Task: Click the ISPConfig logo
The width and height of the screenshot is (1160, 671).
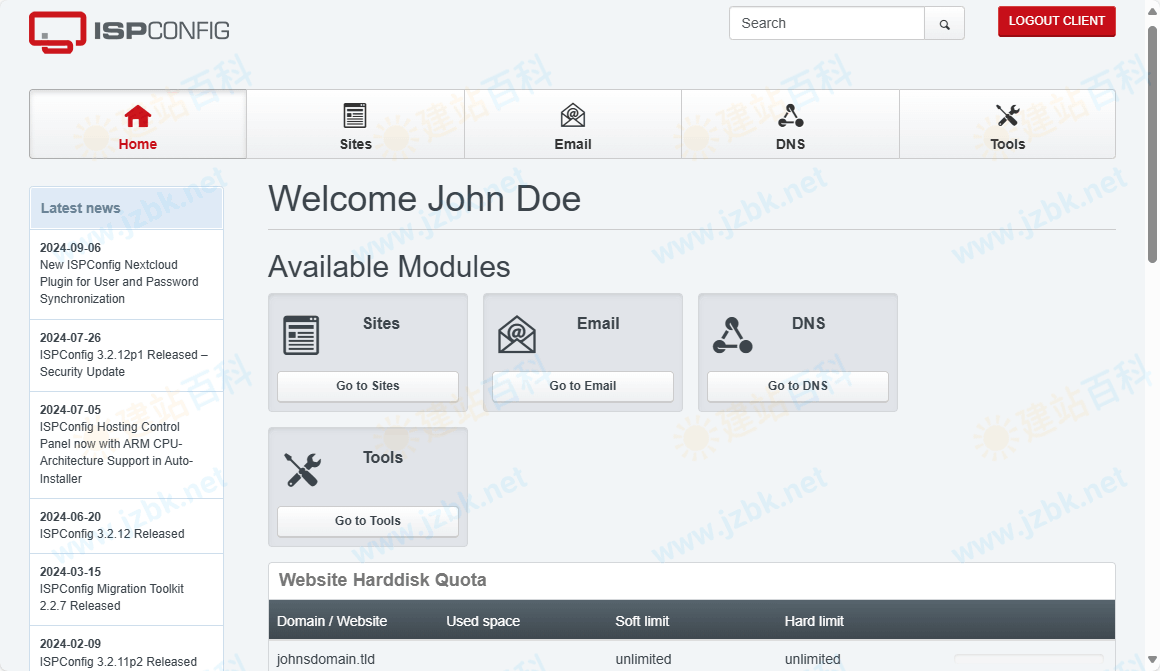Action: pyautogui.click(x=129, y=31)
